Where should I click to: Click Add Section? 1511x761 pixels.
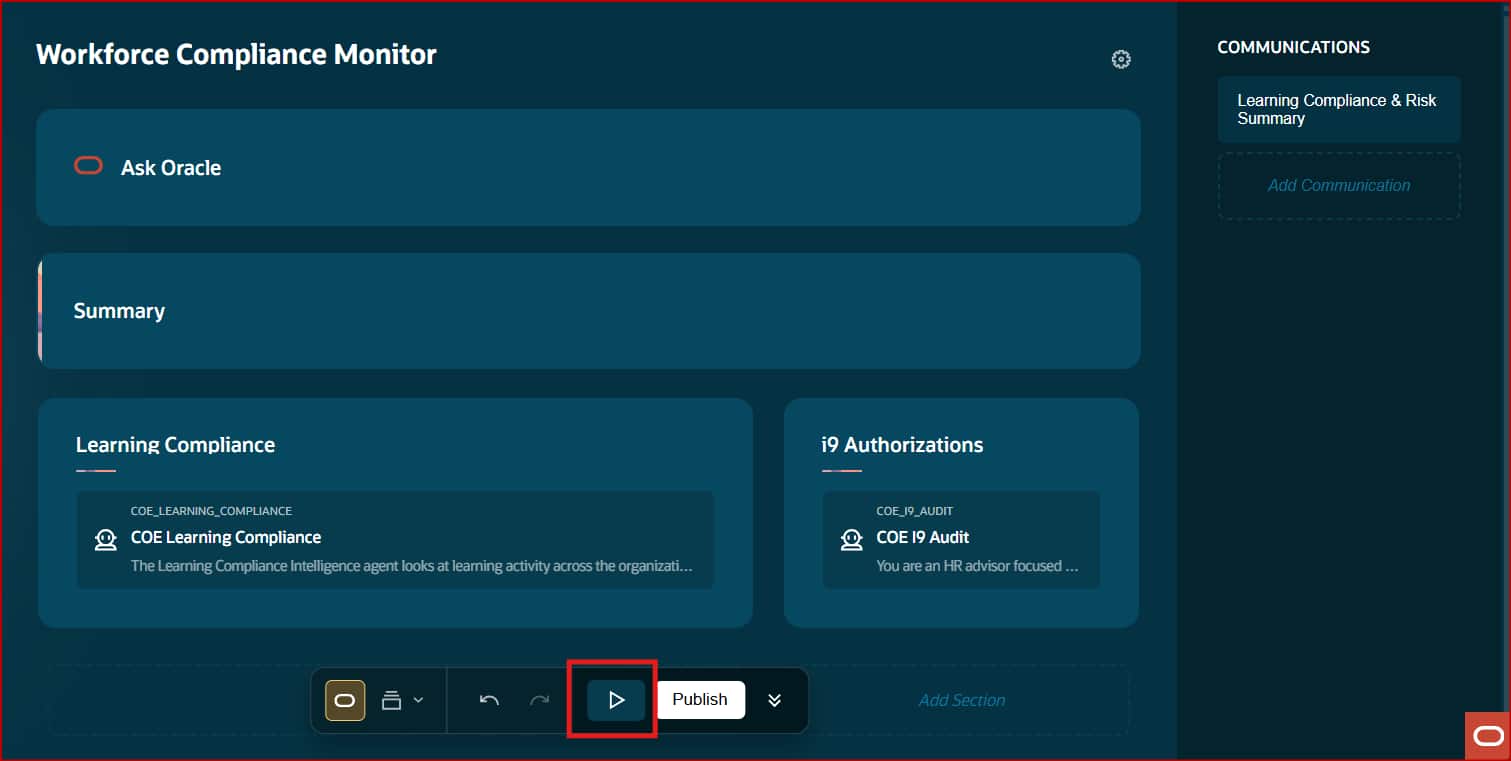962,700
